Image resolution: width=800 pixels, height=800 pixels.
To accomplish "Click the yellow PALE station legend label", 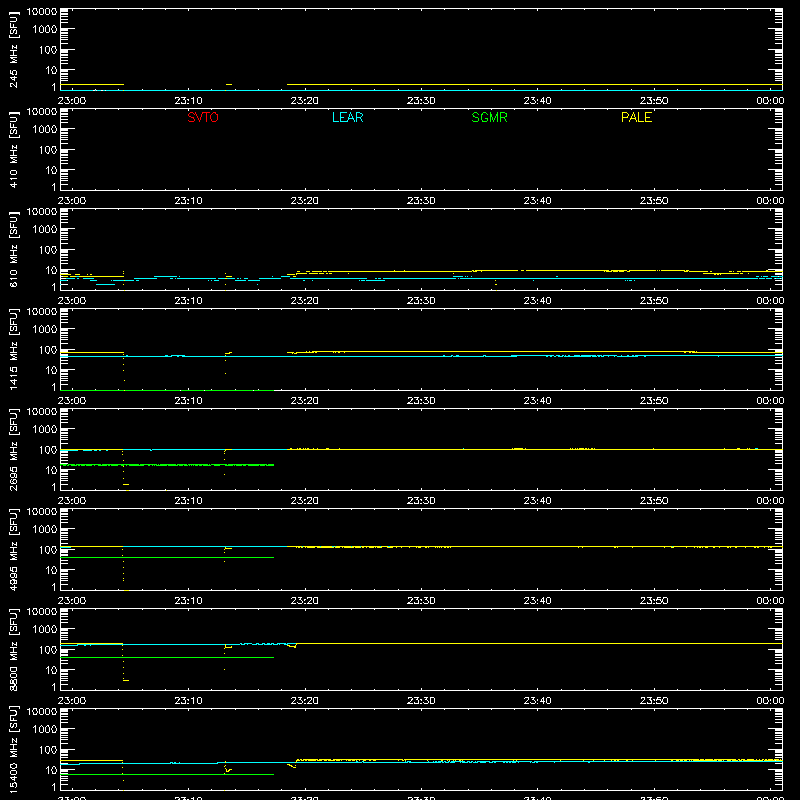I will pos(636,117).
